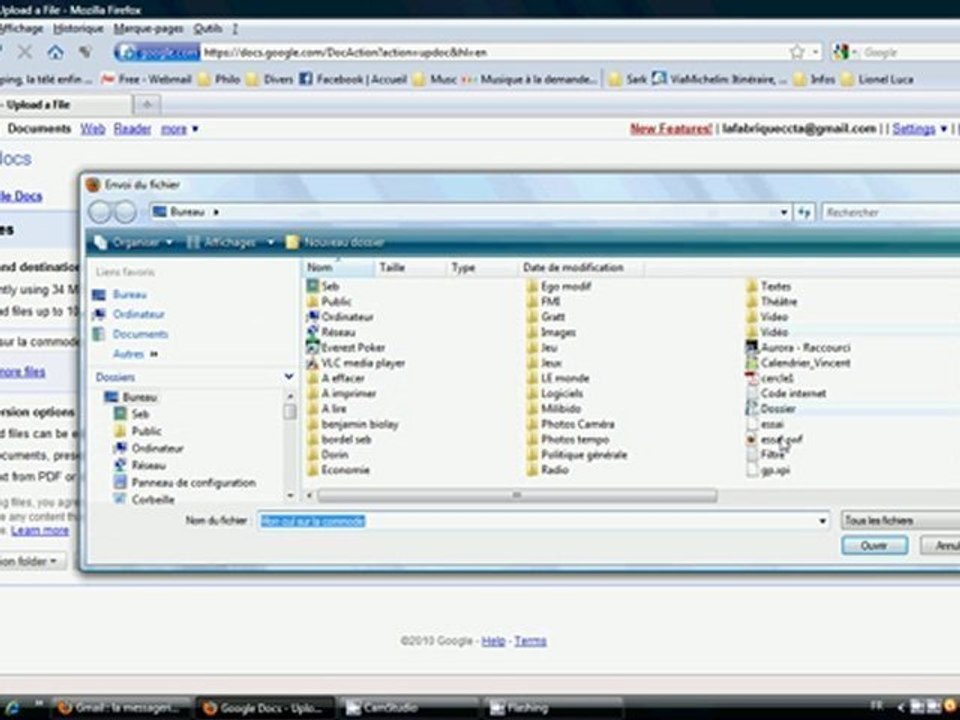The width and height of the screenshot is (960, 720).
Task: Collapse the Dossiers pane
Action: click(289, 377)
